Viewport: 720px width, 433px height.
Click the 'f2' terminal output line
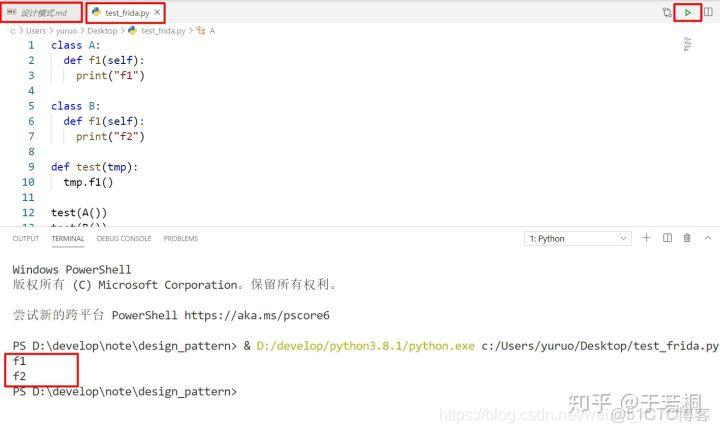tap(19, 376)
